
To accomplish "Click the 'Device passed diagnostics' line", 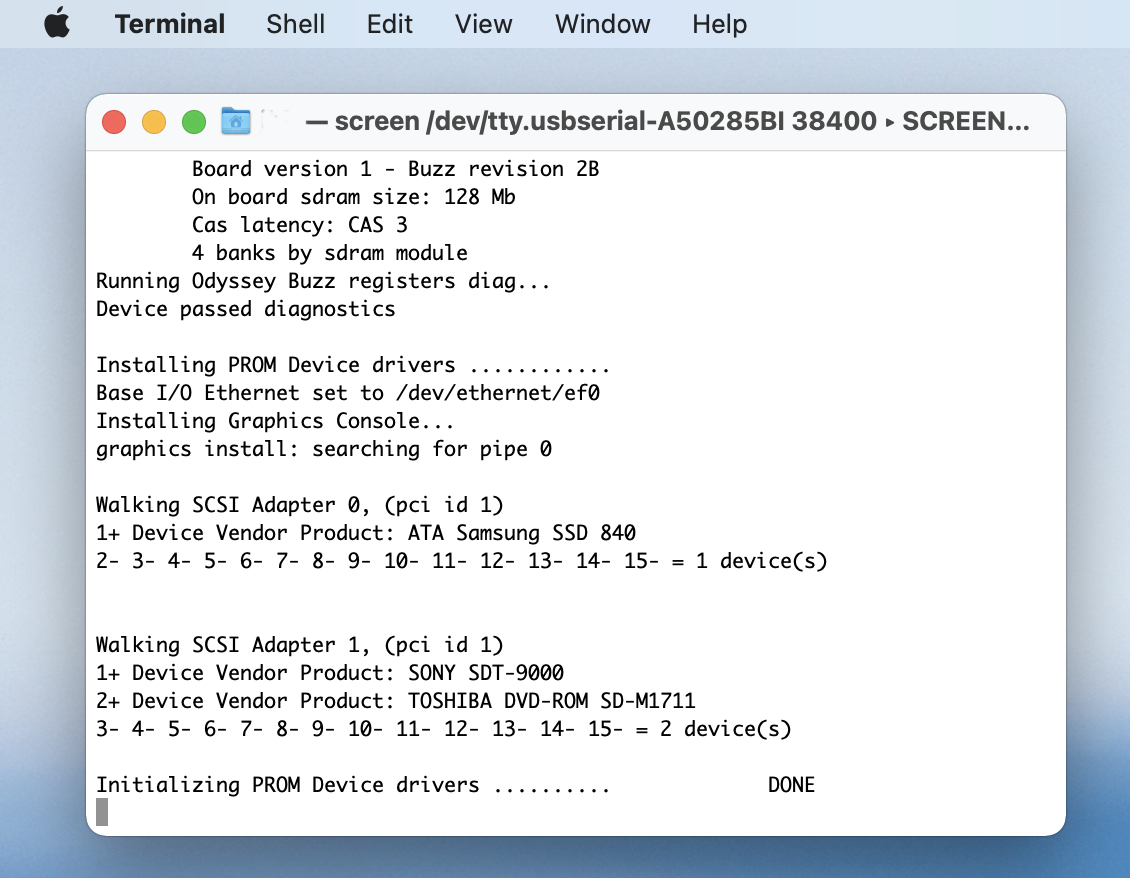I will point(246,309).
